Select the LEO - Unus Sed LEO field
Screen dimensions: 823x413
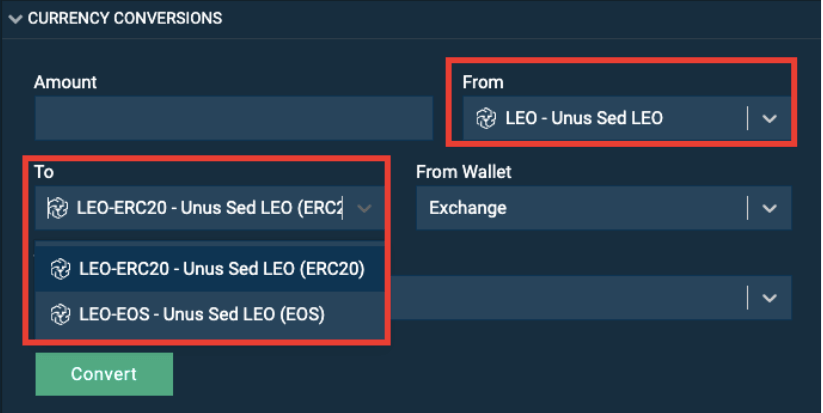point(627,118)
